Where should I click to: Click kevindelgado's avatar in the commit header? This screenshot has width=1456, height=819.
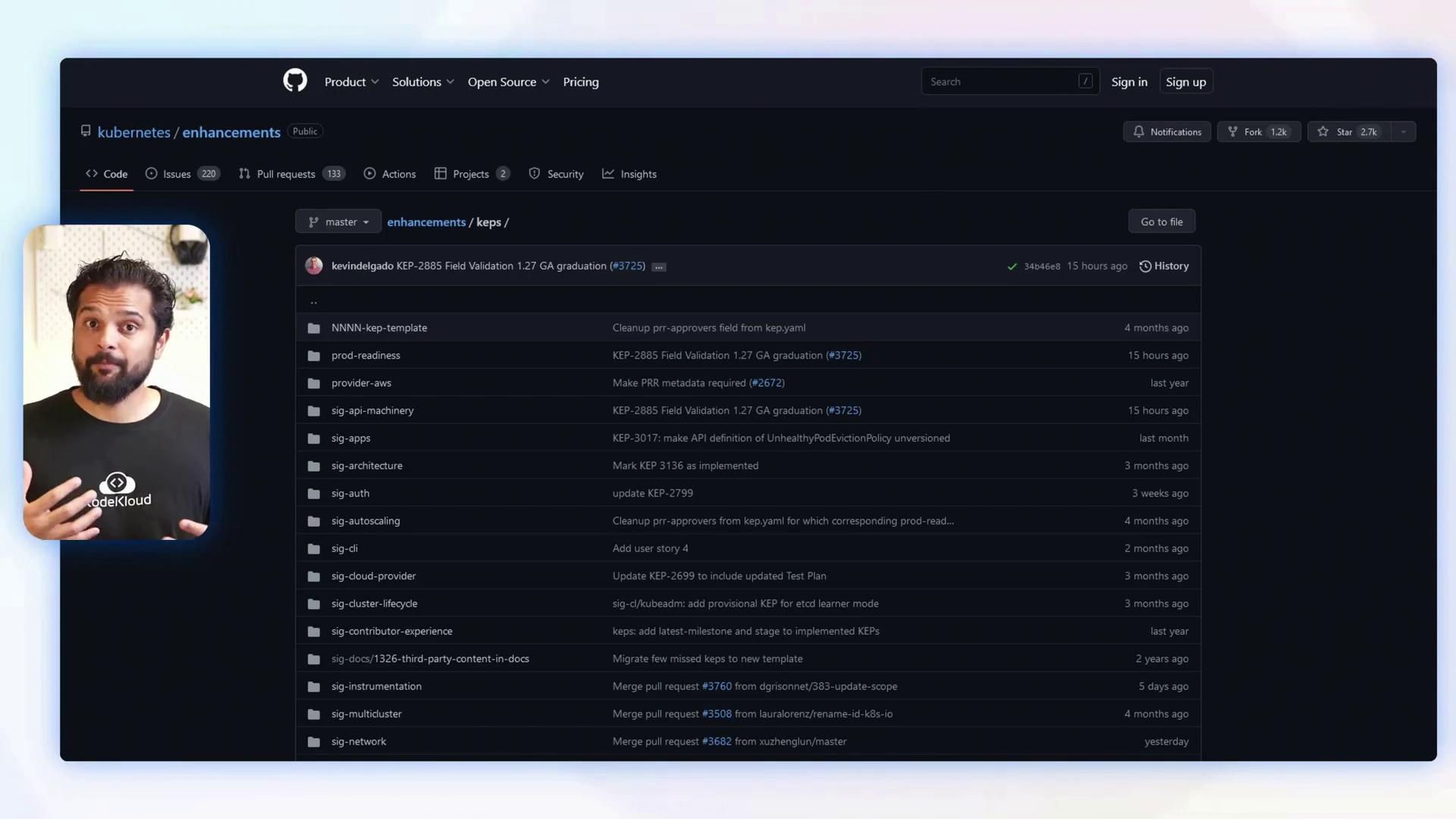click(x=314, y=265)
